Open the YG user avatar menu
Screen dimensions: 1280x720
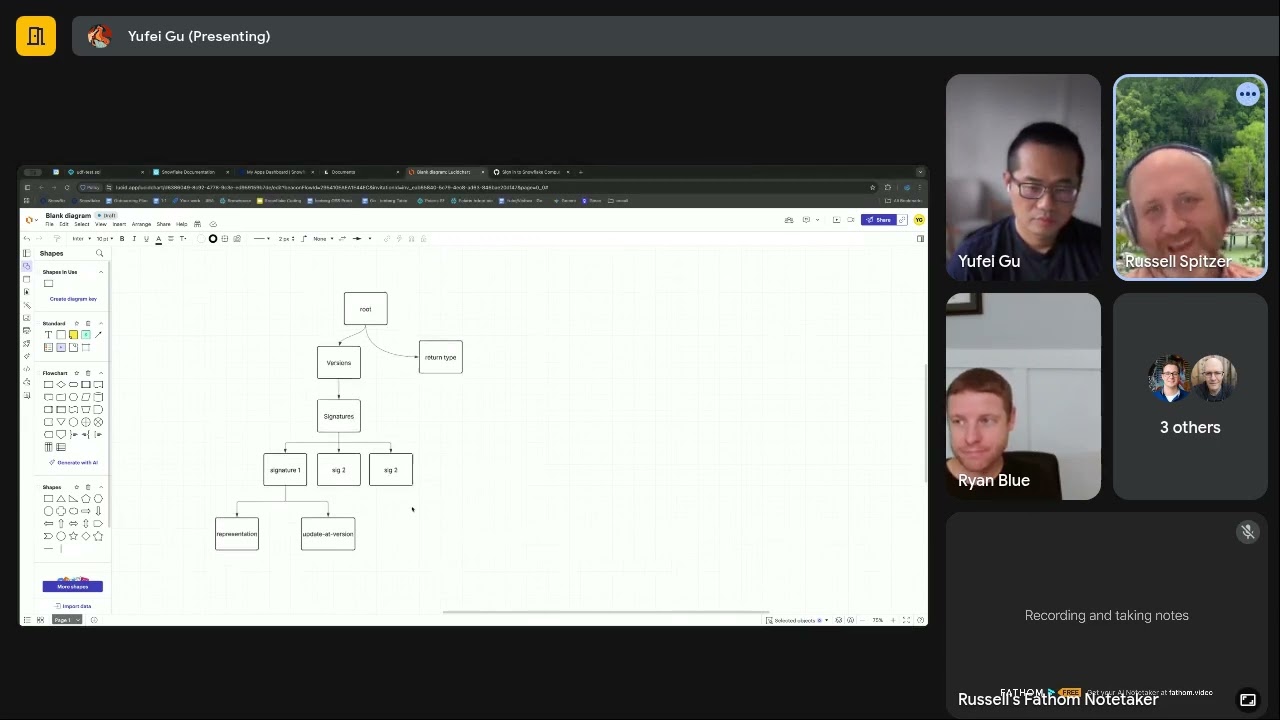[918, 220]
